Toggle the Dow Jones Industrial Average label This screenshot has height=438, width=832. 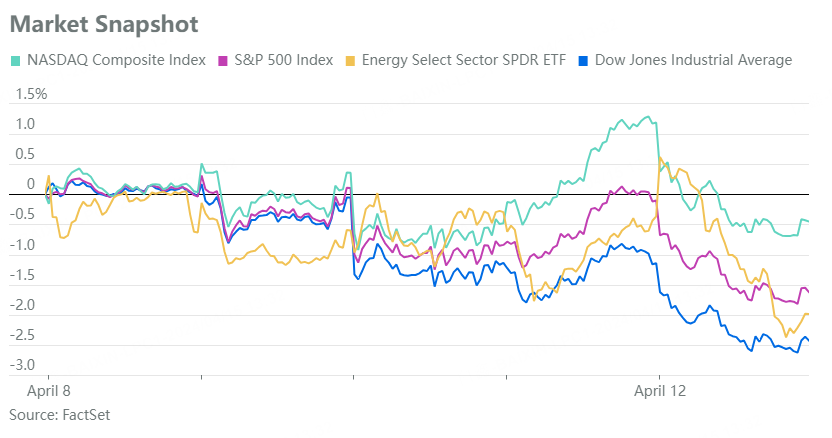tap(693, 60)
